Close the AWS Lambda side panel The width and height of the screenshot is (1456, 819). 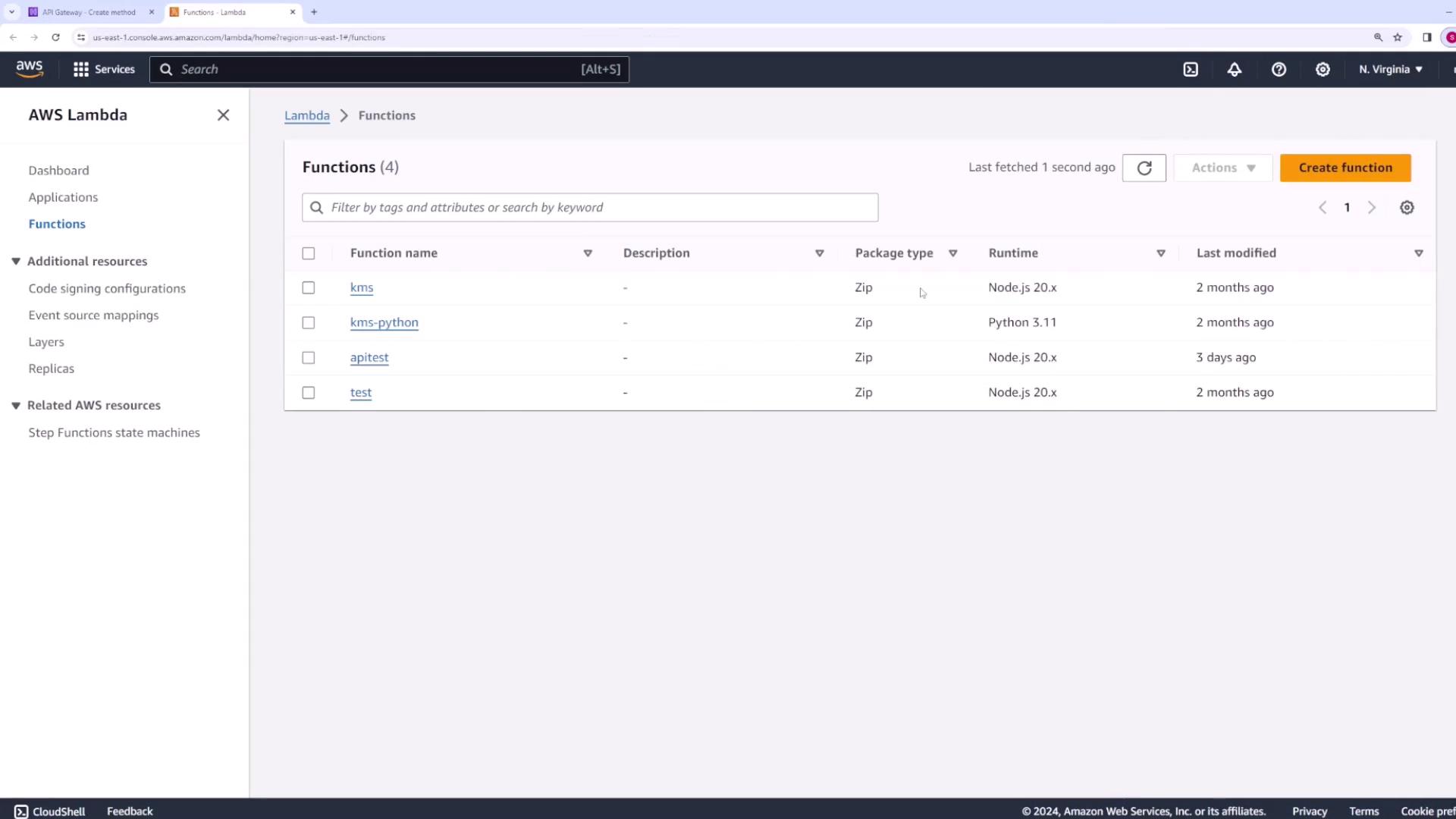[223, 115]
